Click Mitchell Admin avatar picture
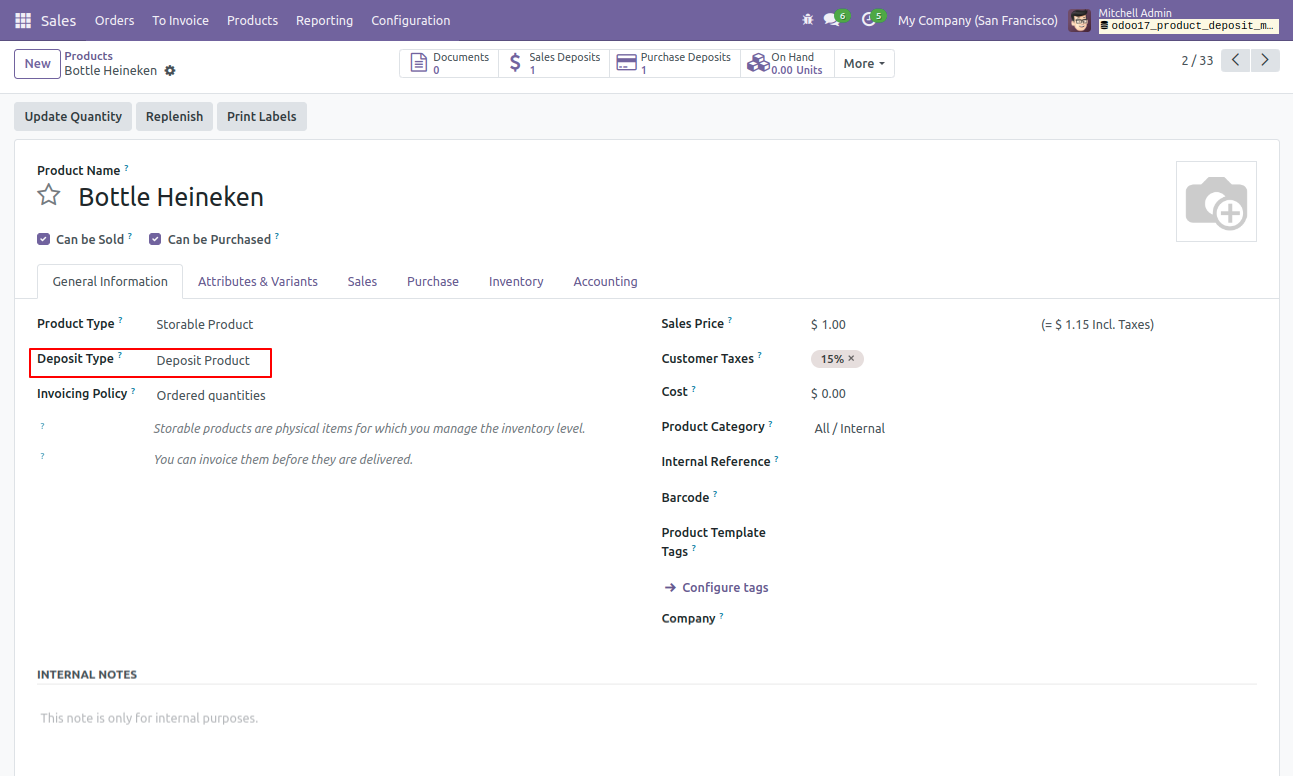This screenshot has width=1293, height=776. coord(1079,20)
